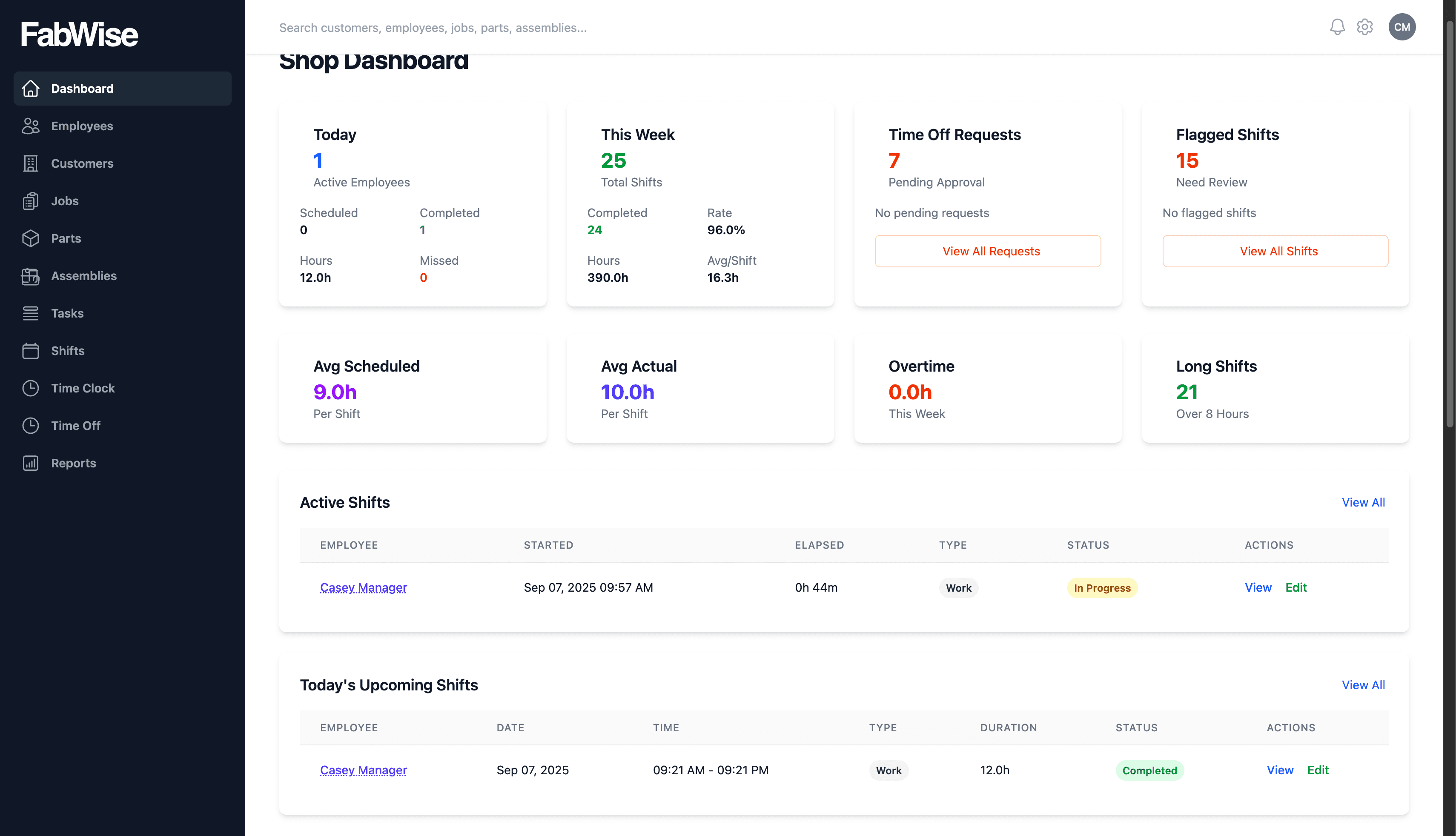
Task: Click the Employees people icon in sidebar
Action: pyautogui.click(x=30, y=126)
